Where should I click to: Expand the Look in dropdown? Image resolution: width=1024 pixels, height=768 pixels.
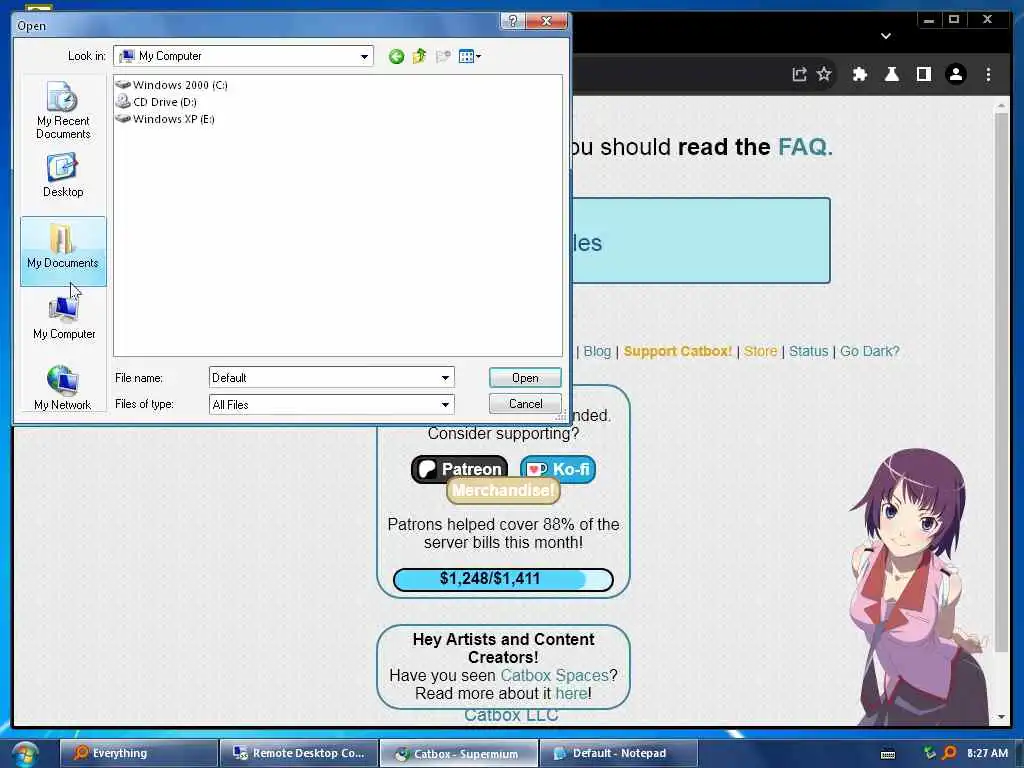pos(364,57)
